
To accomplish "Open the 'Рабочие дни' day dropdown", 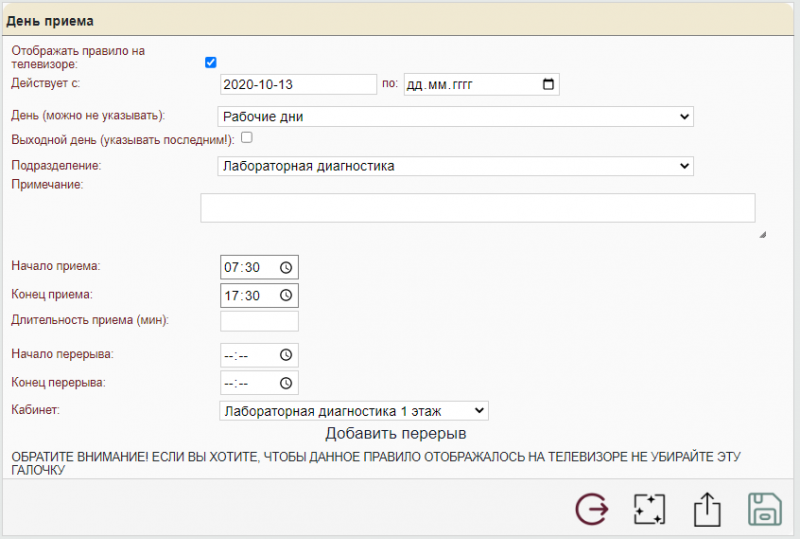I will click(x=455, y=117).
